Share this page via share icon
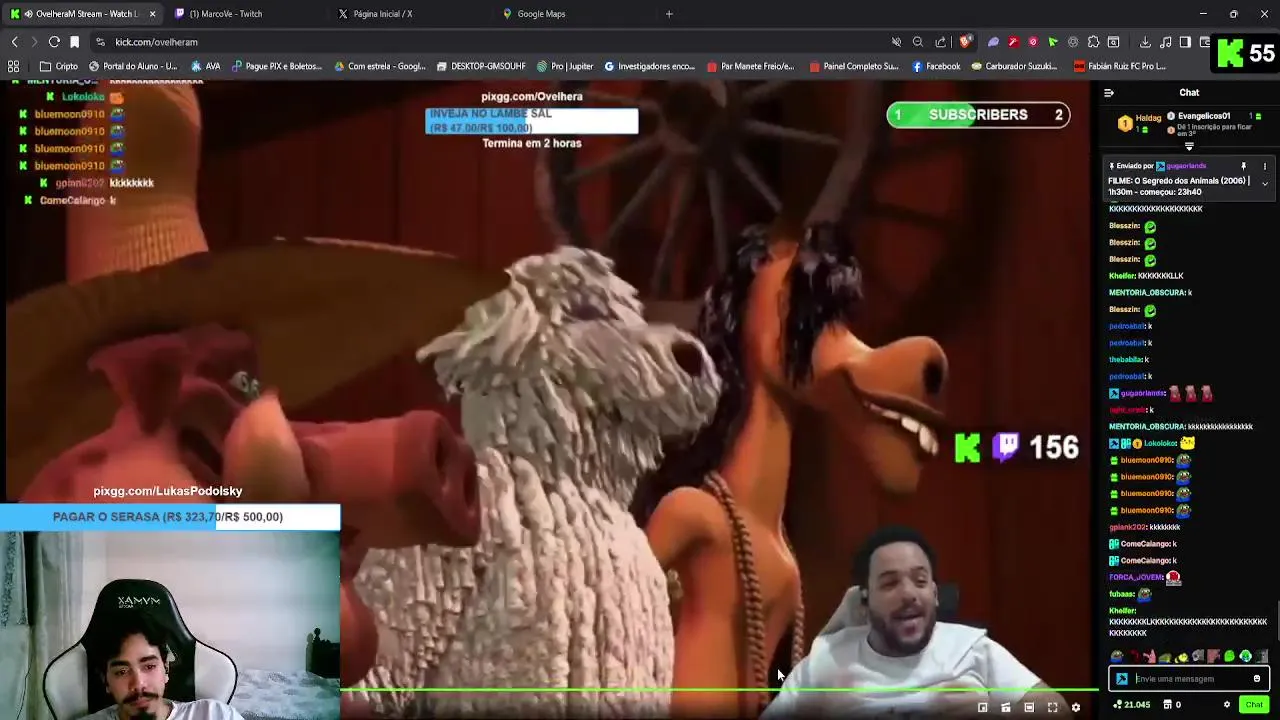This screenshot has width=1280, height=720. (x=940, y=42)
